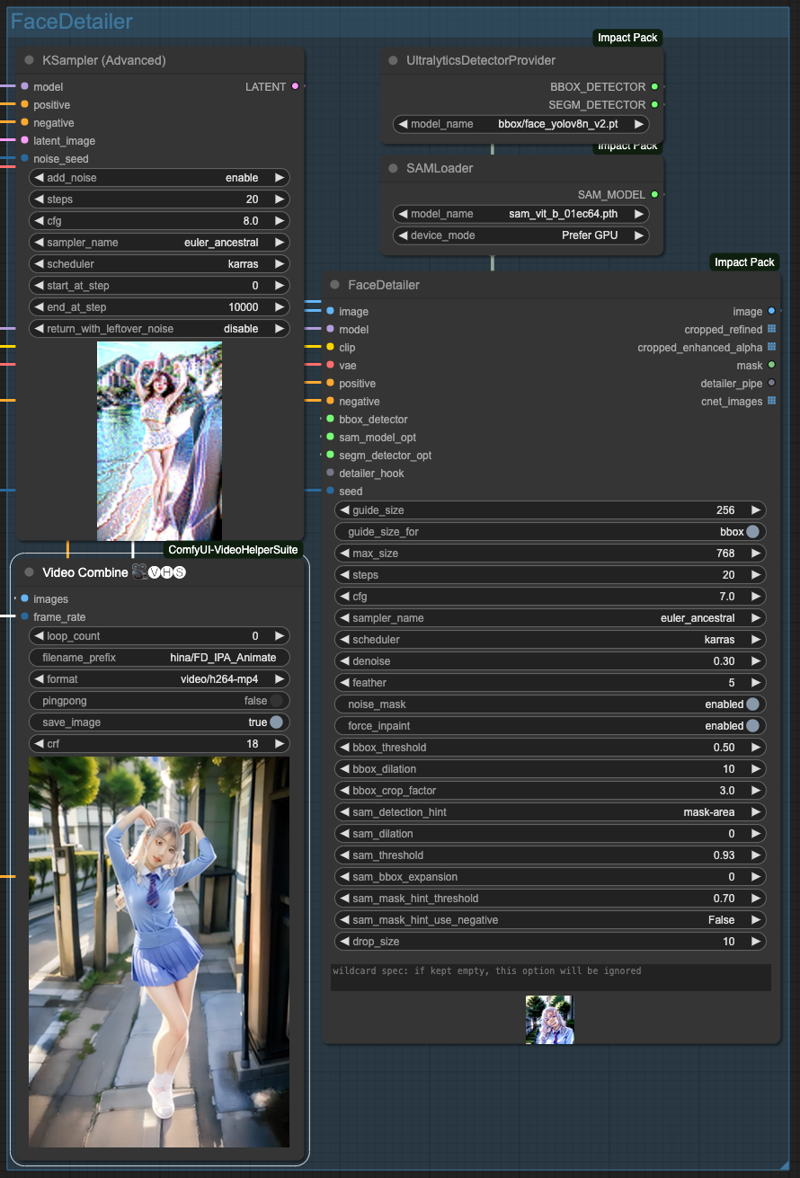This screenshot has width=800, height=1178.
Task: Open the sampler_name euler_ancestral selector in KSampler
Action: pyautogui.click(x=159, y=243)
